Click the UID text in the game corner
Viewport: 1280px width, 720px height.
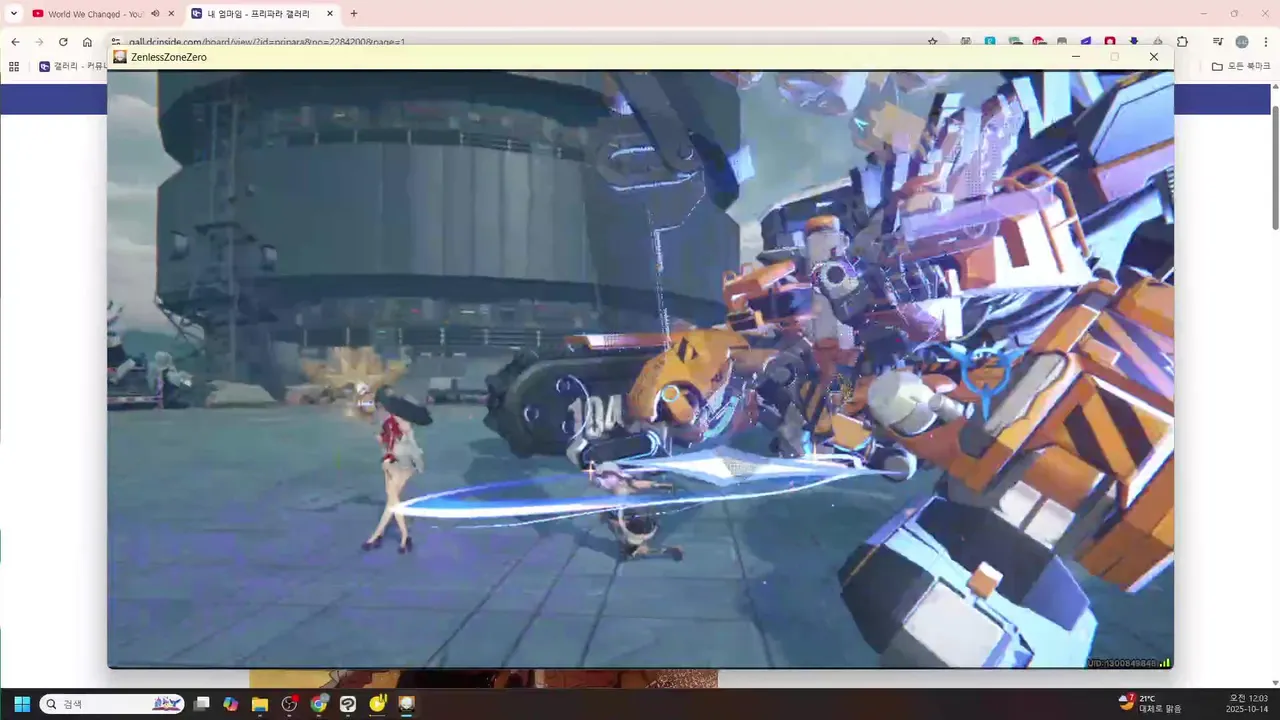coord(1122,663)
